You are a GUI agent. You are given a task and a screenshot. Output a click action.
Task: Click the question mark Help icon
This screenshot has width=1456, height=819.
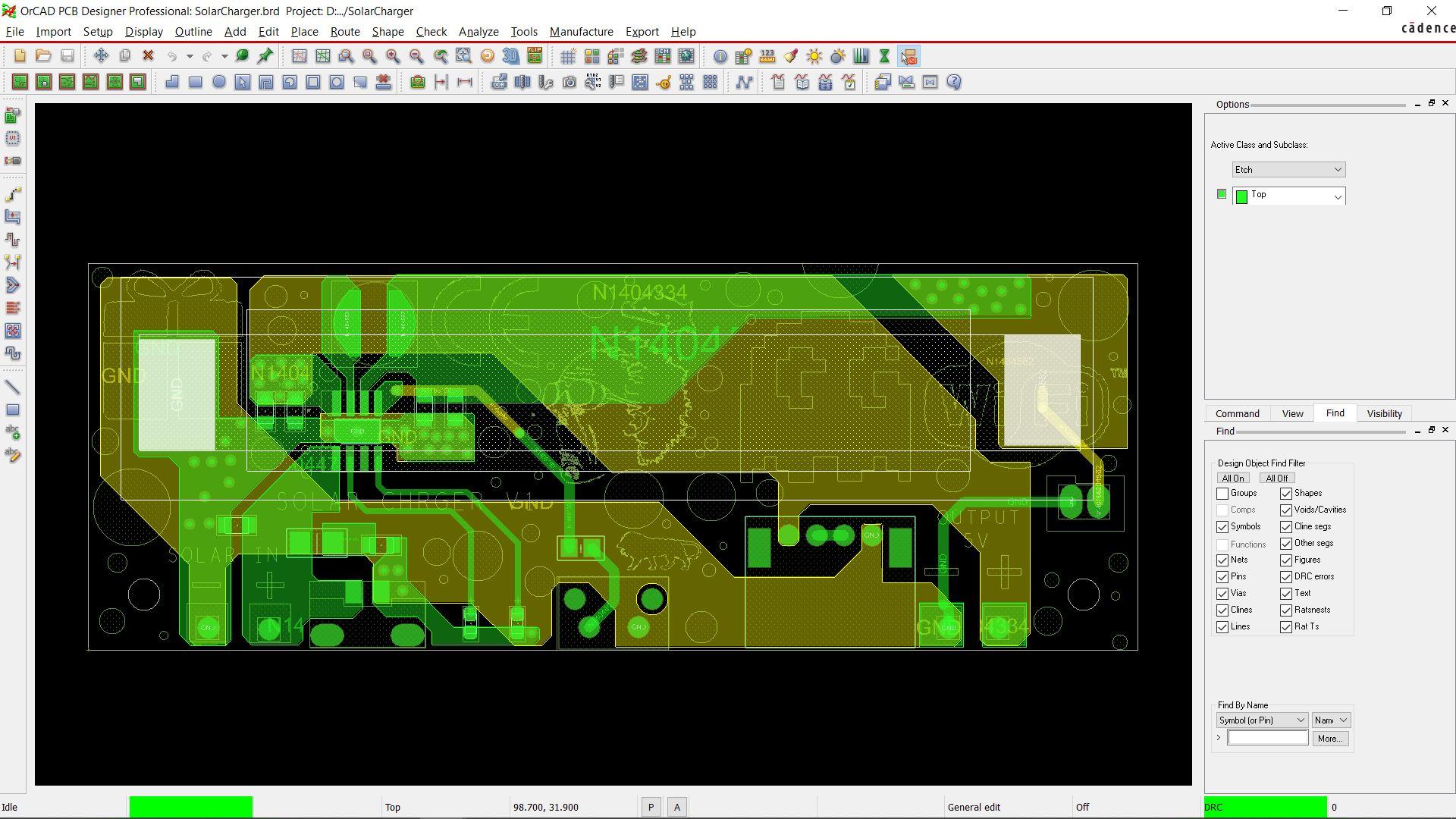[954, 82]
